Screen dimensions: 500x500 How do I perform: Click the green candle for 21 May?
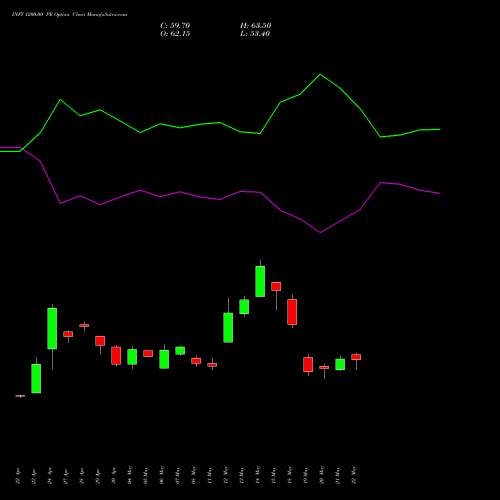point(340,364)
